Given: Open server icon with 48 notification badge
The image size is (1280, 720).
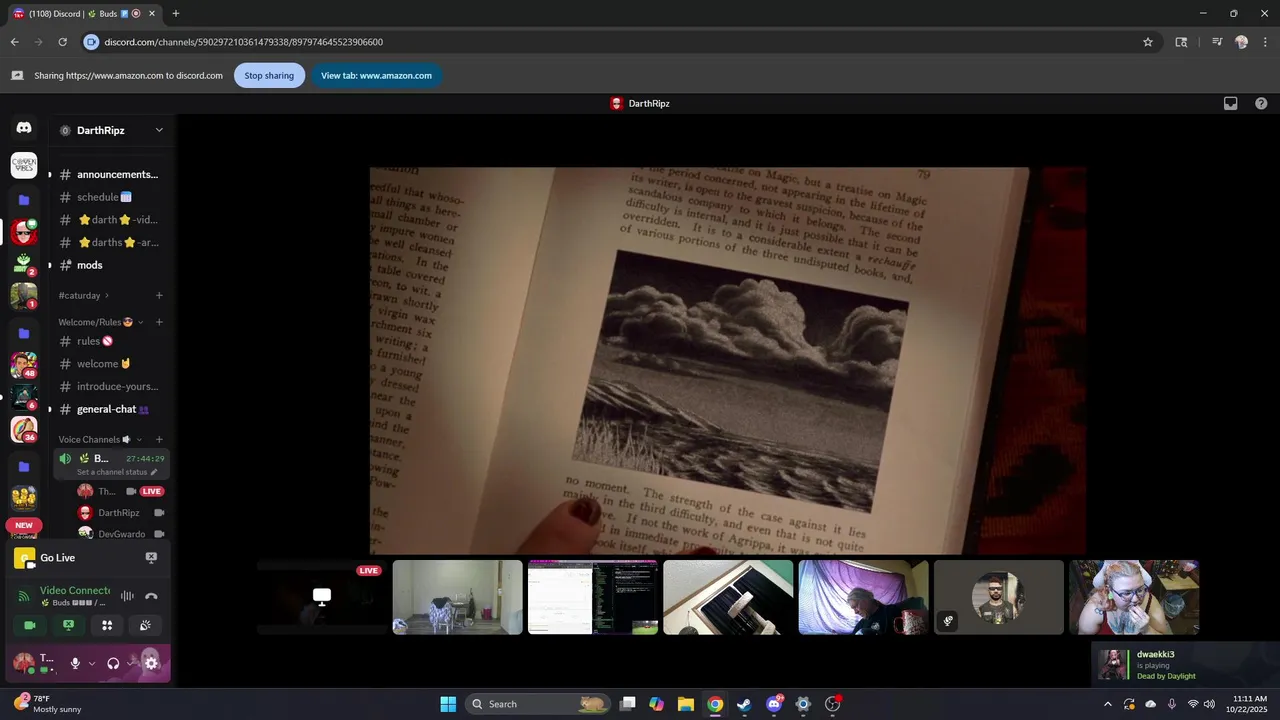Looking at the screenshot, I should 24,365.
